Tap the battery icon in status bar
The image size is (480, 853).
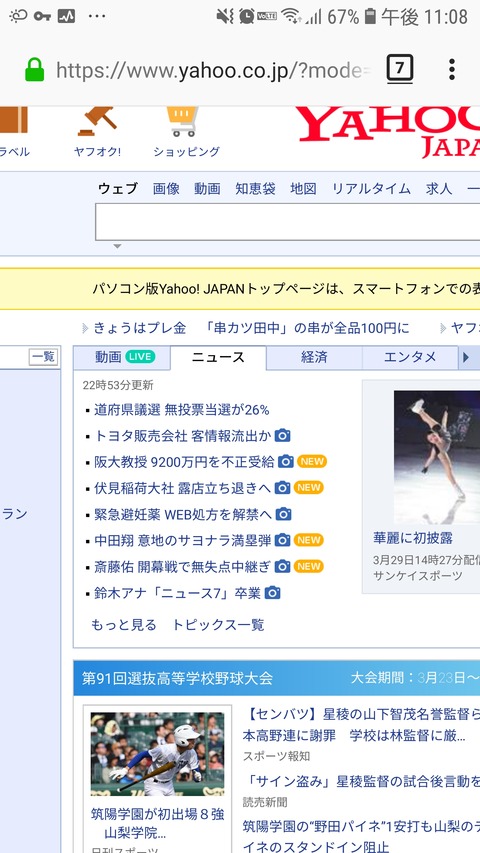[x=370, y=16]
